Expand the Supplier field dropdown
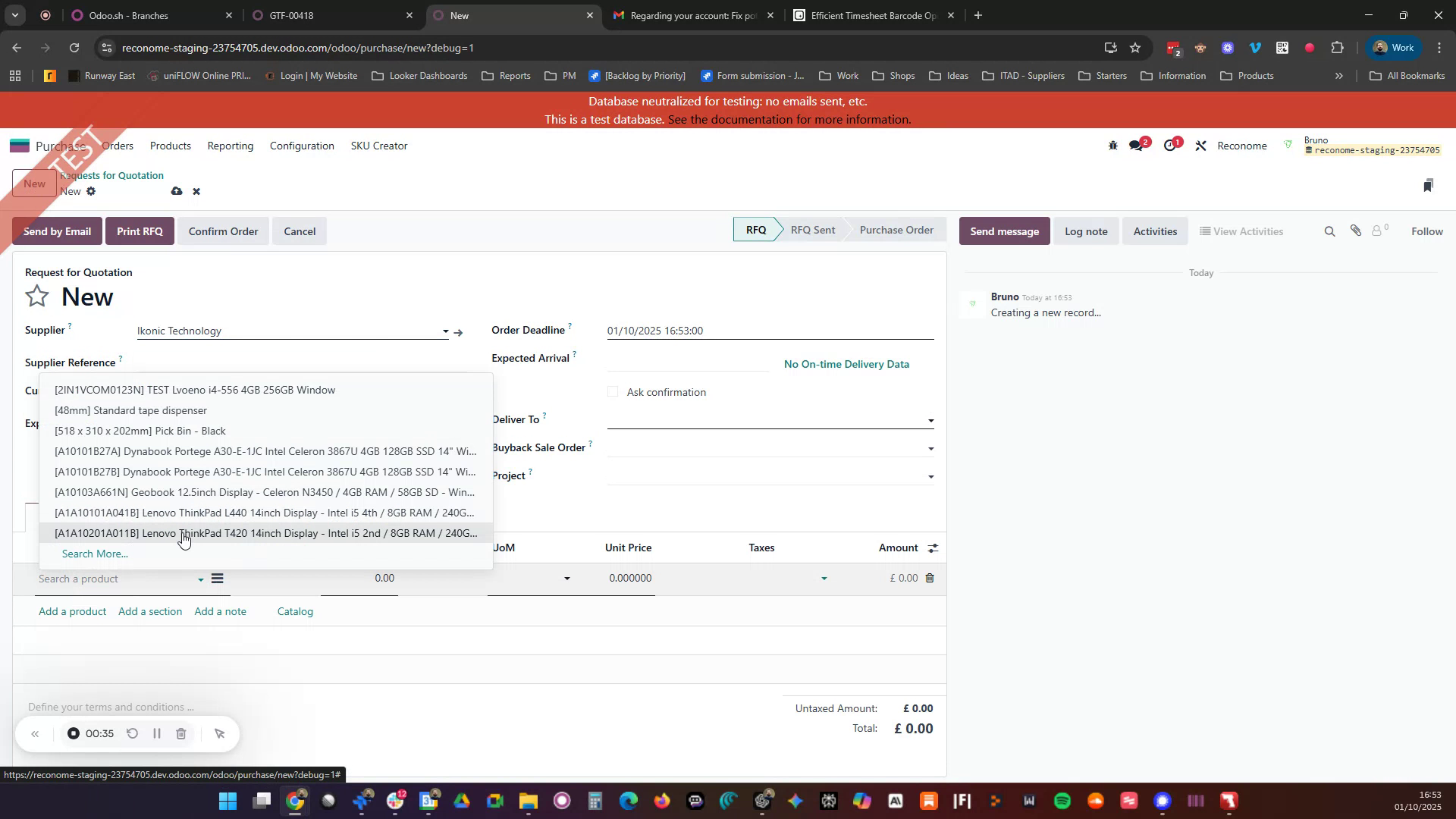Image resolution: width=1456 pixels, height=819 pixels. (445, 331)
